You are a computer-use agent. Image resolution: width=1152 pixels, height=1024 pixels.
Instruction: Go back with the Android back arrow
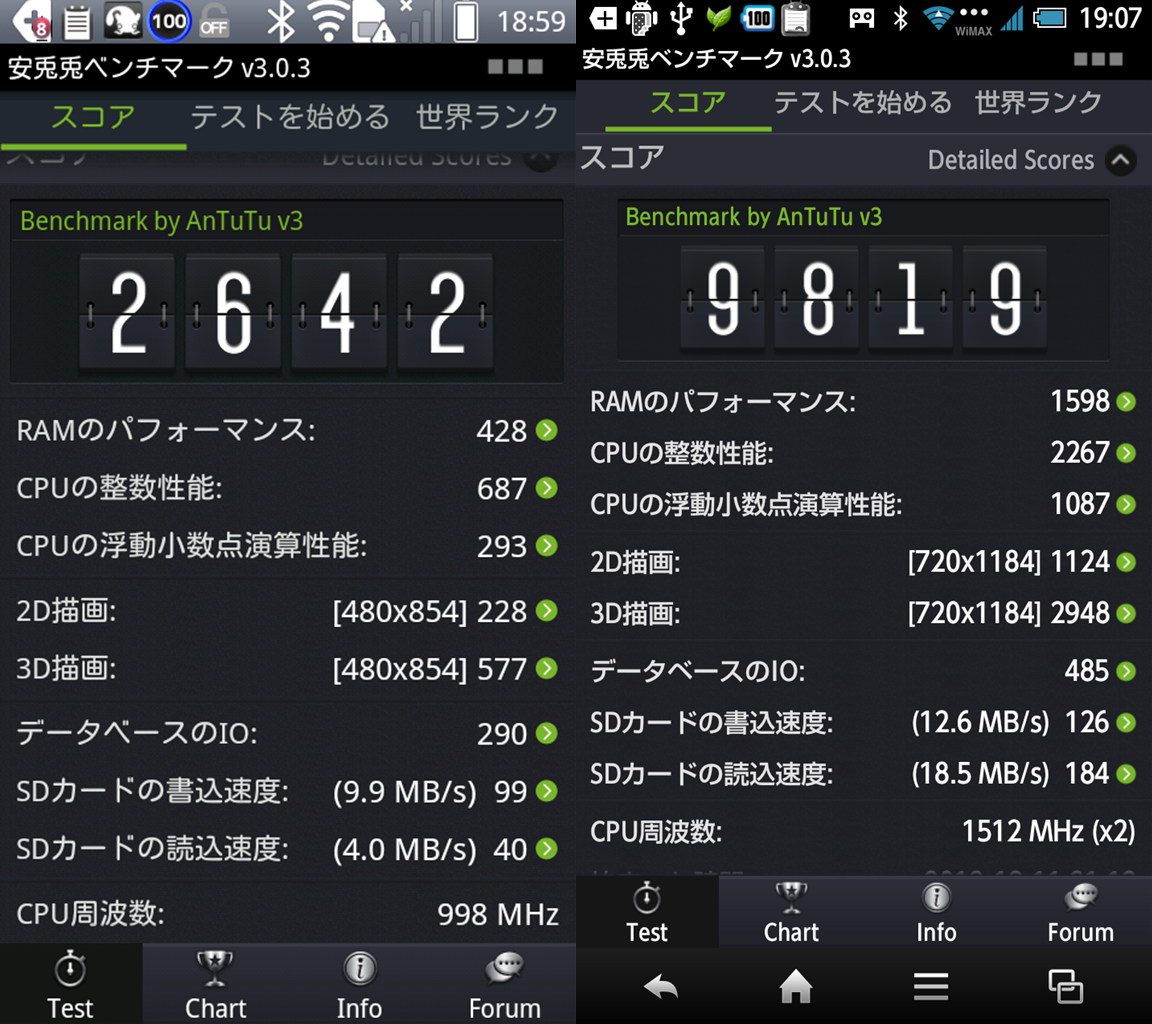[x=661, y=987]
